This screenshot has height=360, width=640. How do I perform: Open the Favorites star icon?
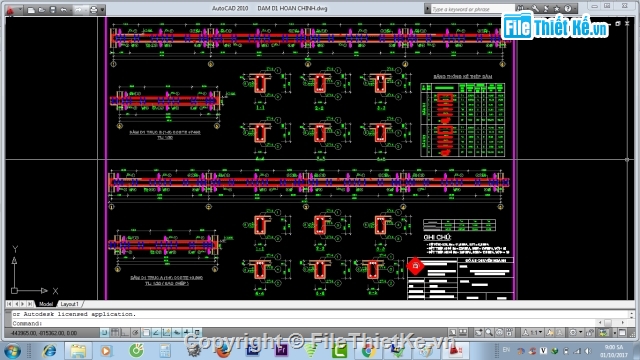[557, 9]
